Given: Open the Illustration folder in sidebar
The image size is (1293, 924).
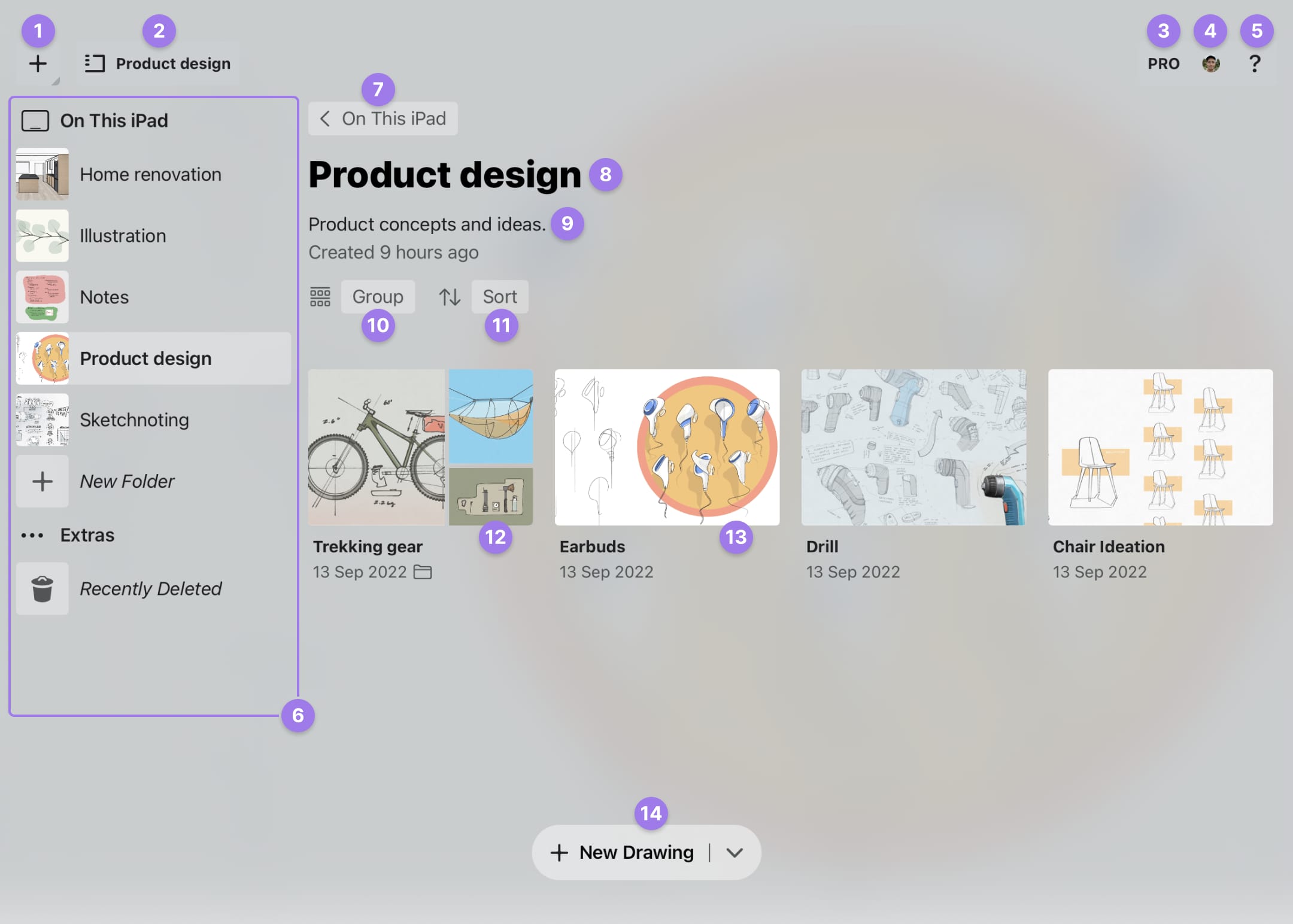Looking at the screenshot, I should [123, 236].
